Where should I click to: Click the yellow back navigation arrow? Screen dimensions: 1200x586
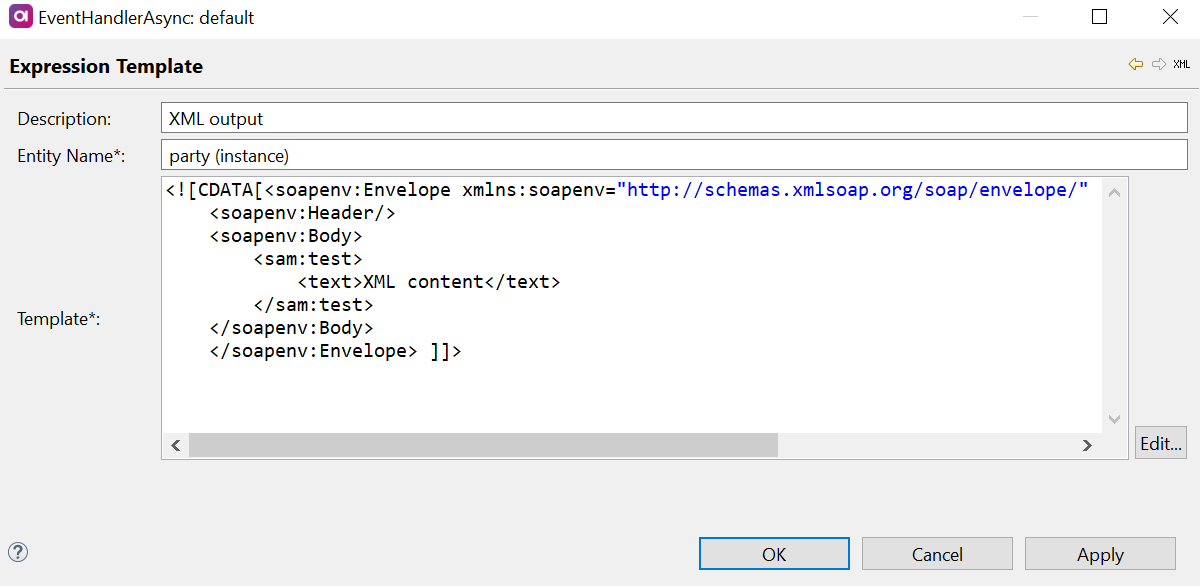[x=1135, y=64]
